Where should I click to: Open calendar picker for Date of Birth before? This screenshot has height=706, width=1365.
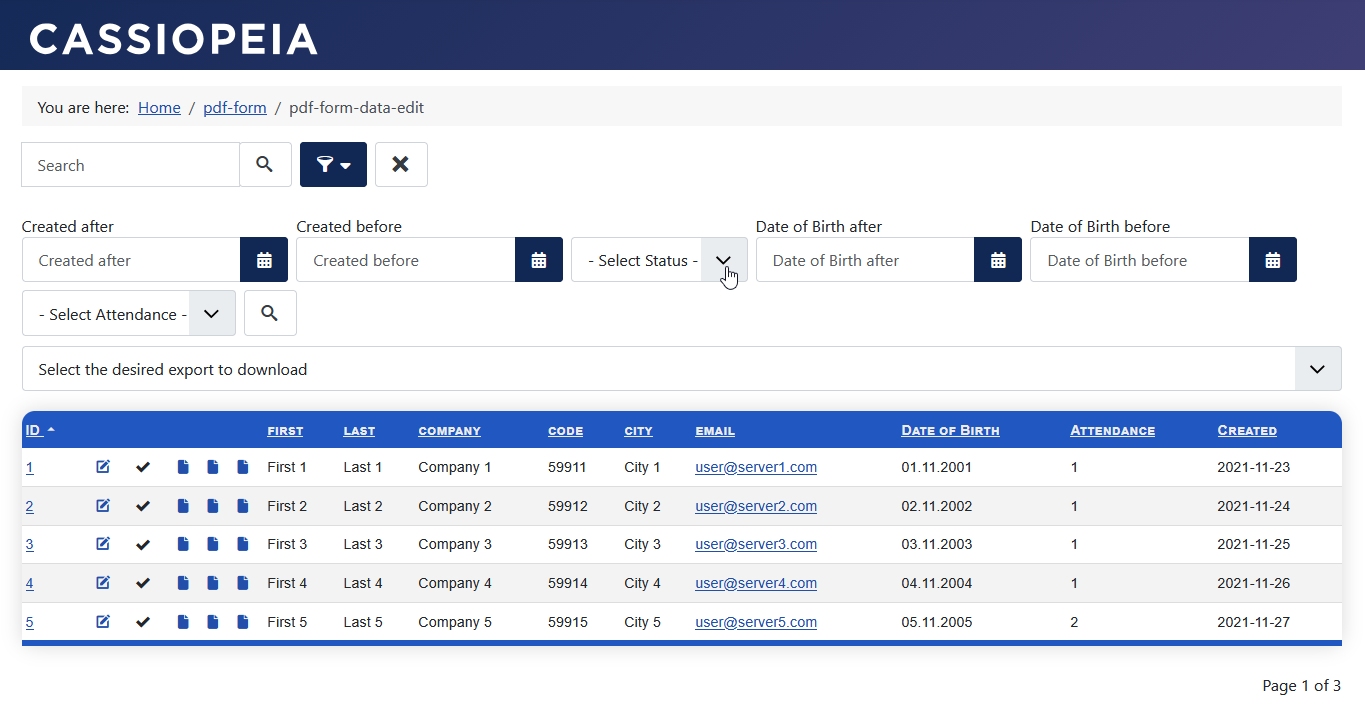pos(1273,260)
